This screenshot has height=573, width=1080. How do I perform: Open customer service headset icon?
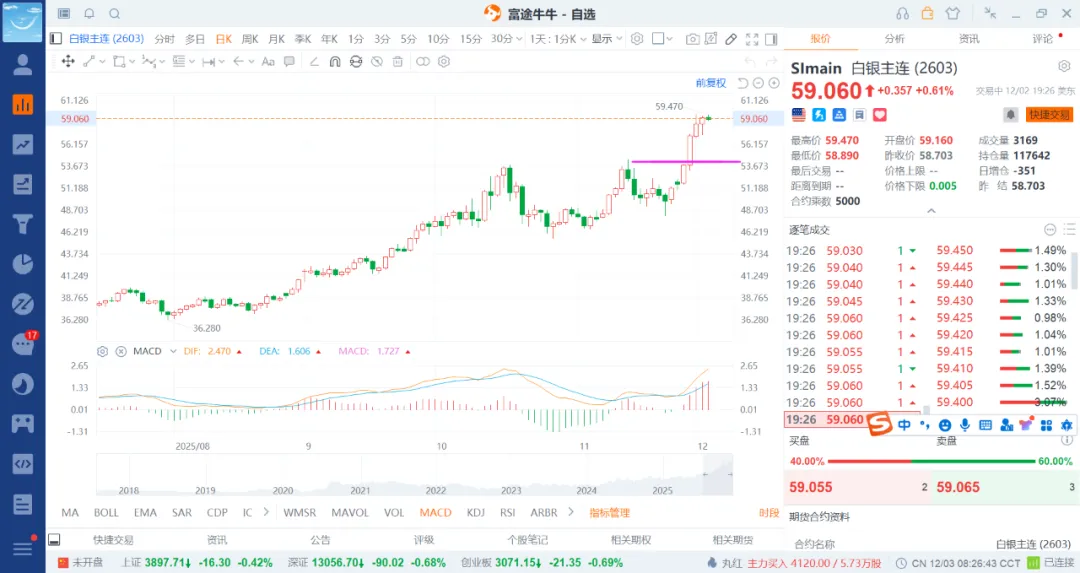tap(903, 13)
